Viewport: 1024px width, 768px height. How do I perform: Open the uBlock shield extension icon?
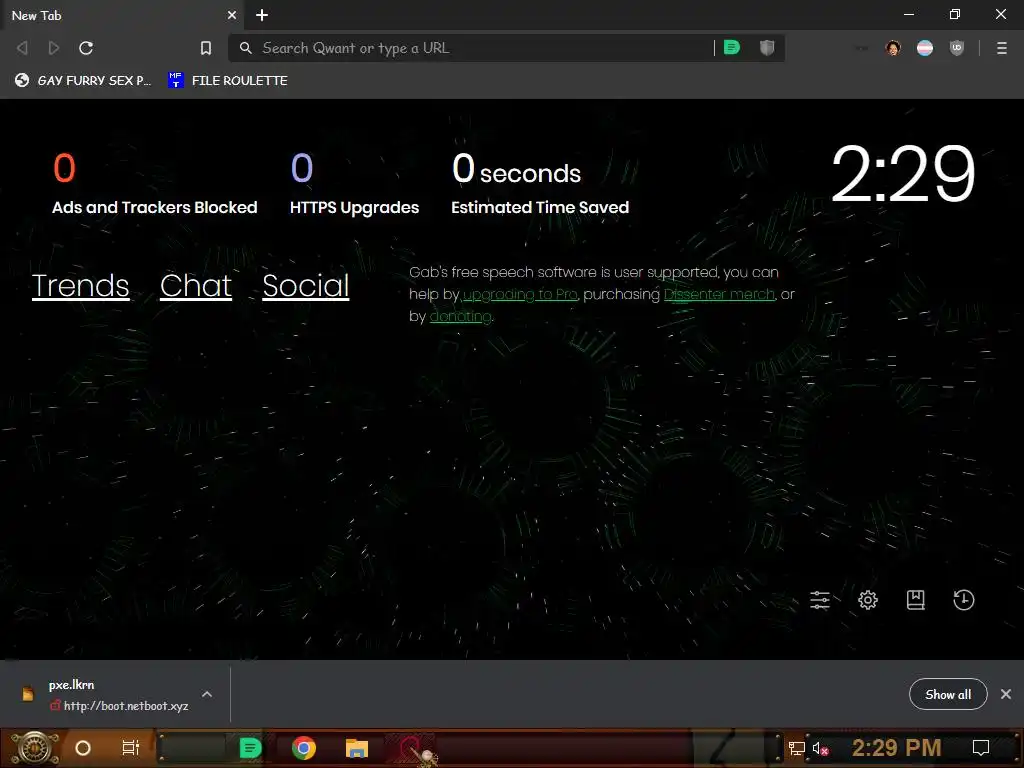click(x=957, y=48)
